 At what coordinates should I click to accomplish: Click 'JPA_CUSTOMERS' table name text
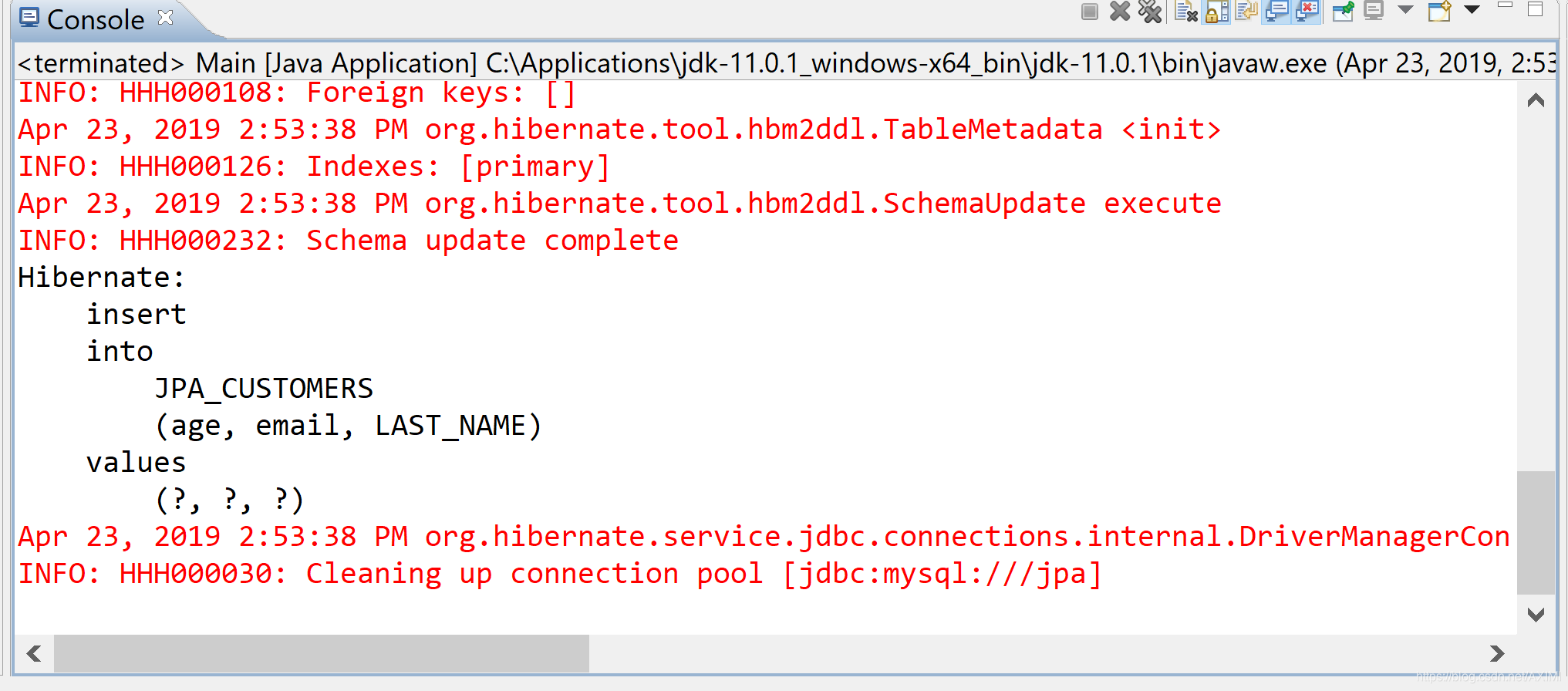click(264, 389)
